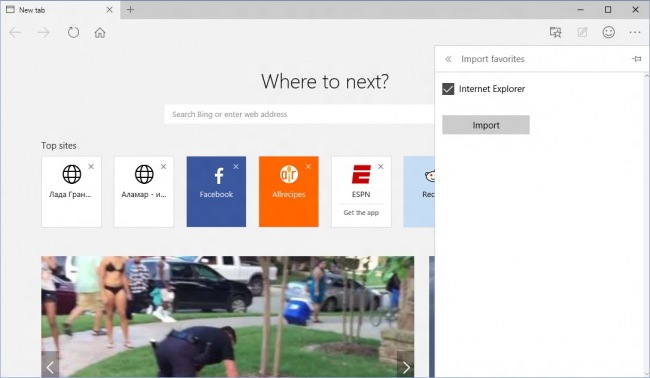Image resolution: width=650 pixels, height=378 pixels.
Task: Go back to the previous page
Action: (15, 32)
